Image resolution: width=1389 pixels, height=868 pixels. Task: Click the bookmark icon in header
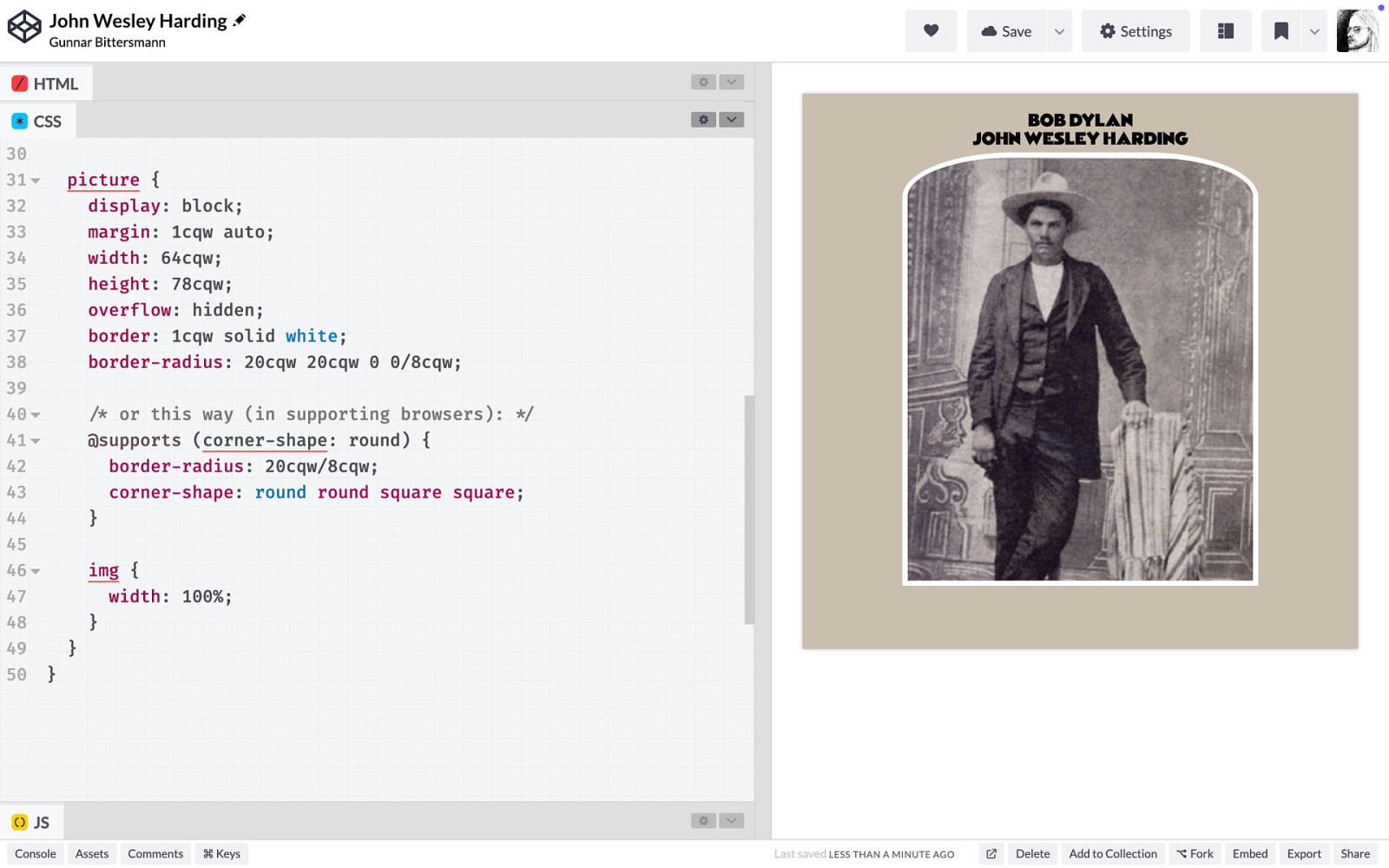coord(1280,31)
